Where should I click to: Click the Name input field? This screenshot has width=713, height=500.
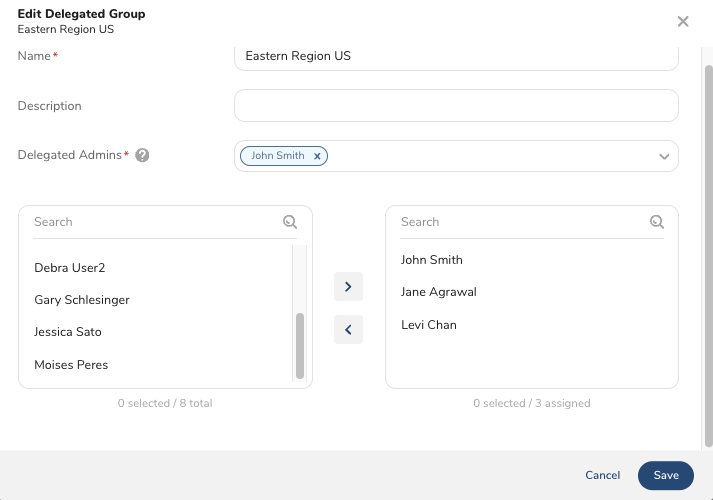point(456,56)
